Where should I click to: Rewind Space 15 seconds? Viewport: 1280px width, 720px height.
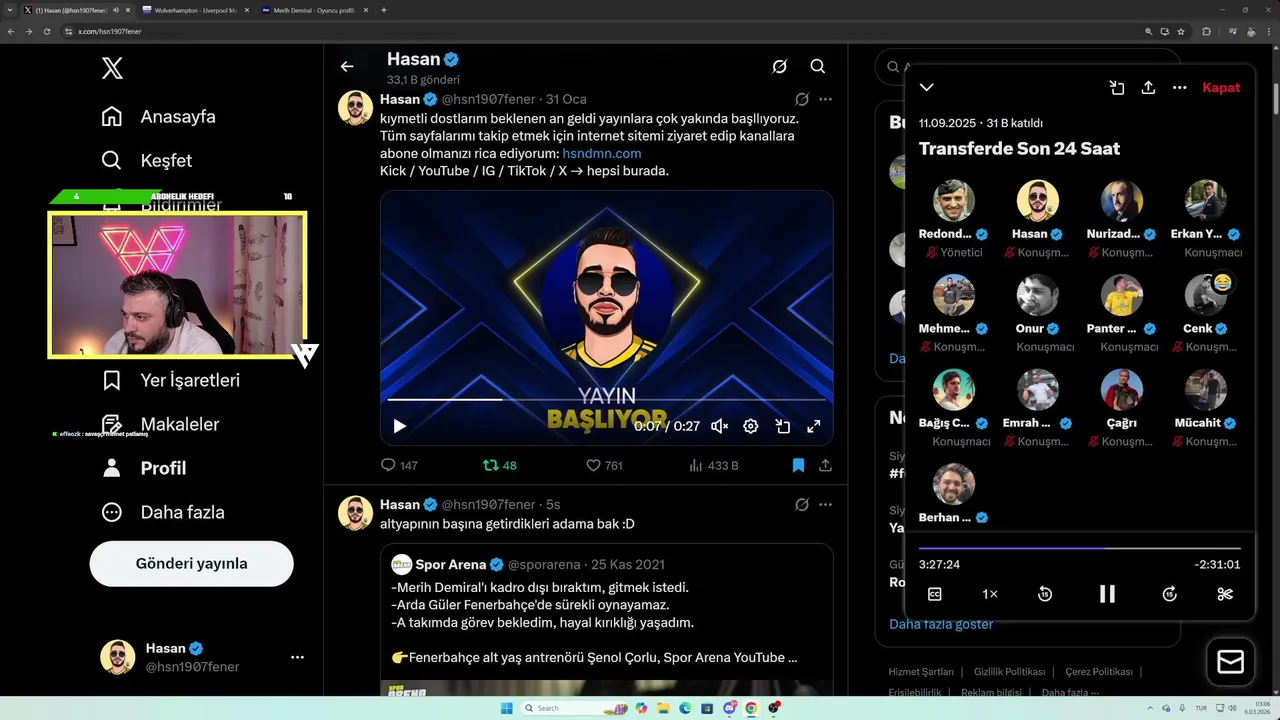(x=1045, y=594)
